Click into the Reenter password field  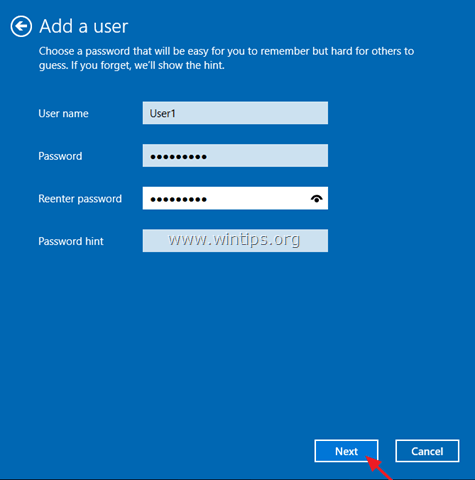(x=235, y=198)
